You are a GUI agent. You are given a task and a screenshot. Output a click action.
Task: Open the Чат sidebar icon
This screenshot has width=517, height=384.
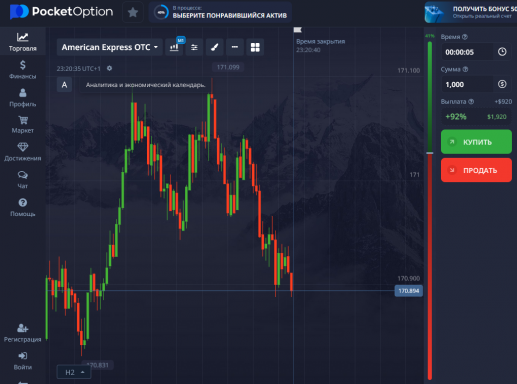(23, 180)
